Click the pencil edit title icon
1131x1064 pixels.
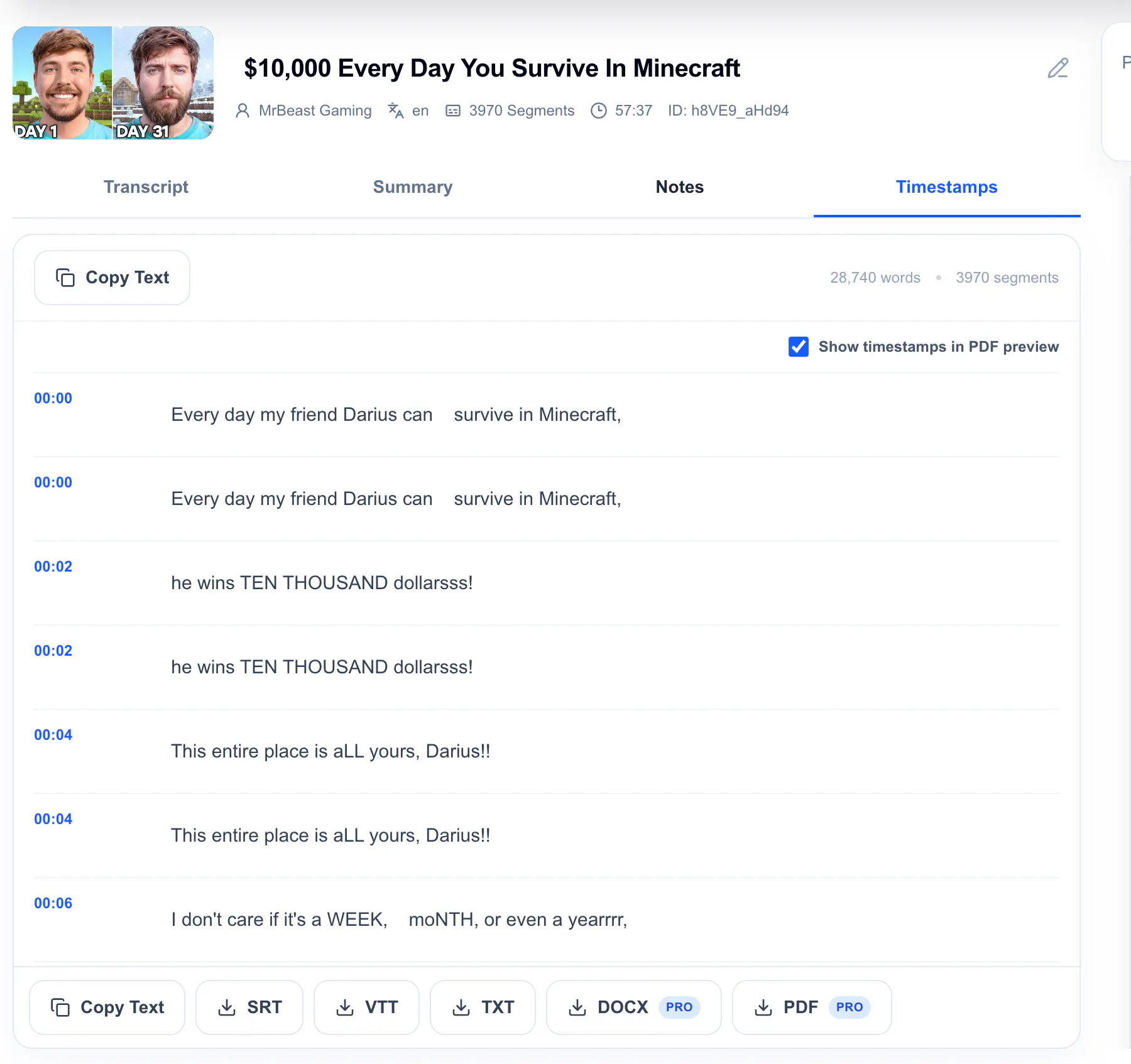[x=1058, y=68]
